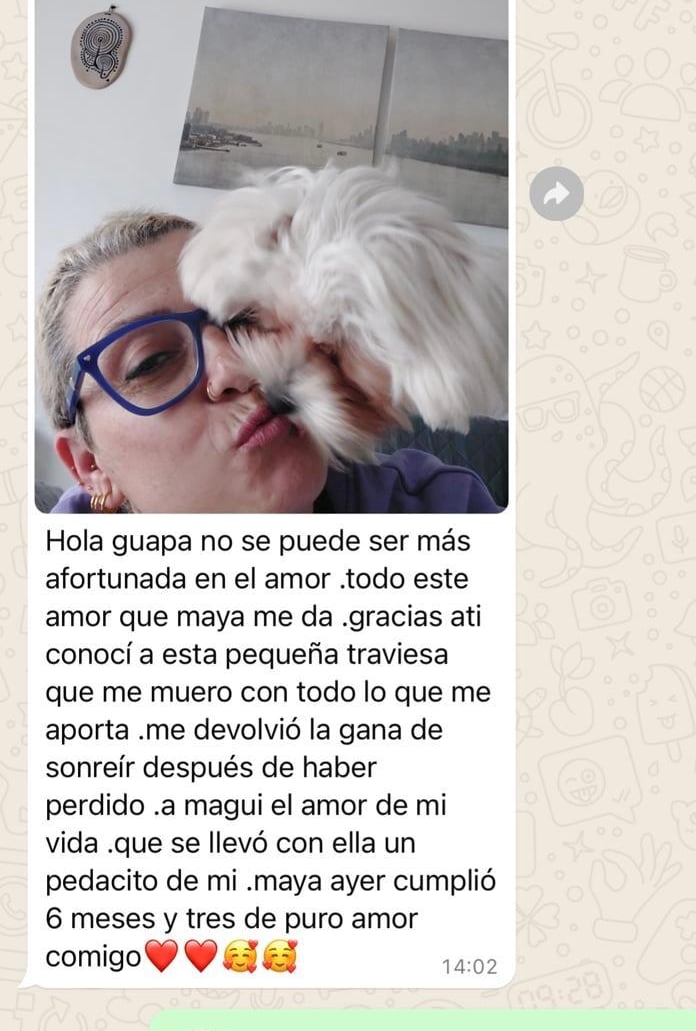The height and width of the screenshot is (1031, 696).
Task: Tap the forward arrow icon beside the photo
Action: 557,193
